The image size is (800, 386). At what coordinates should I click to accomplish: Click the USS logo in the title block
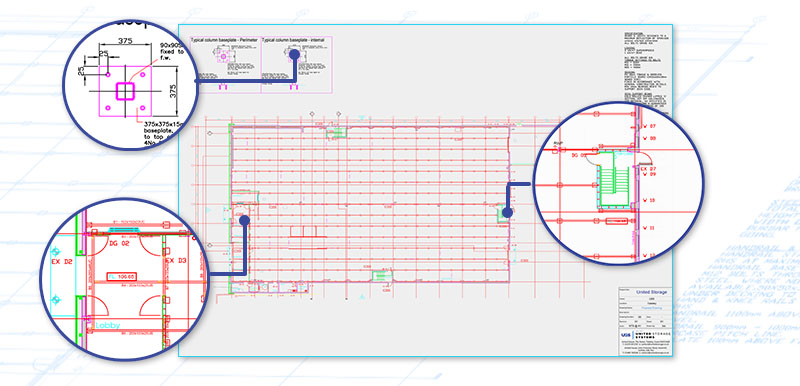click(x=625, y=336)
